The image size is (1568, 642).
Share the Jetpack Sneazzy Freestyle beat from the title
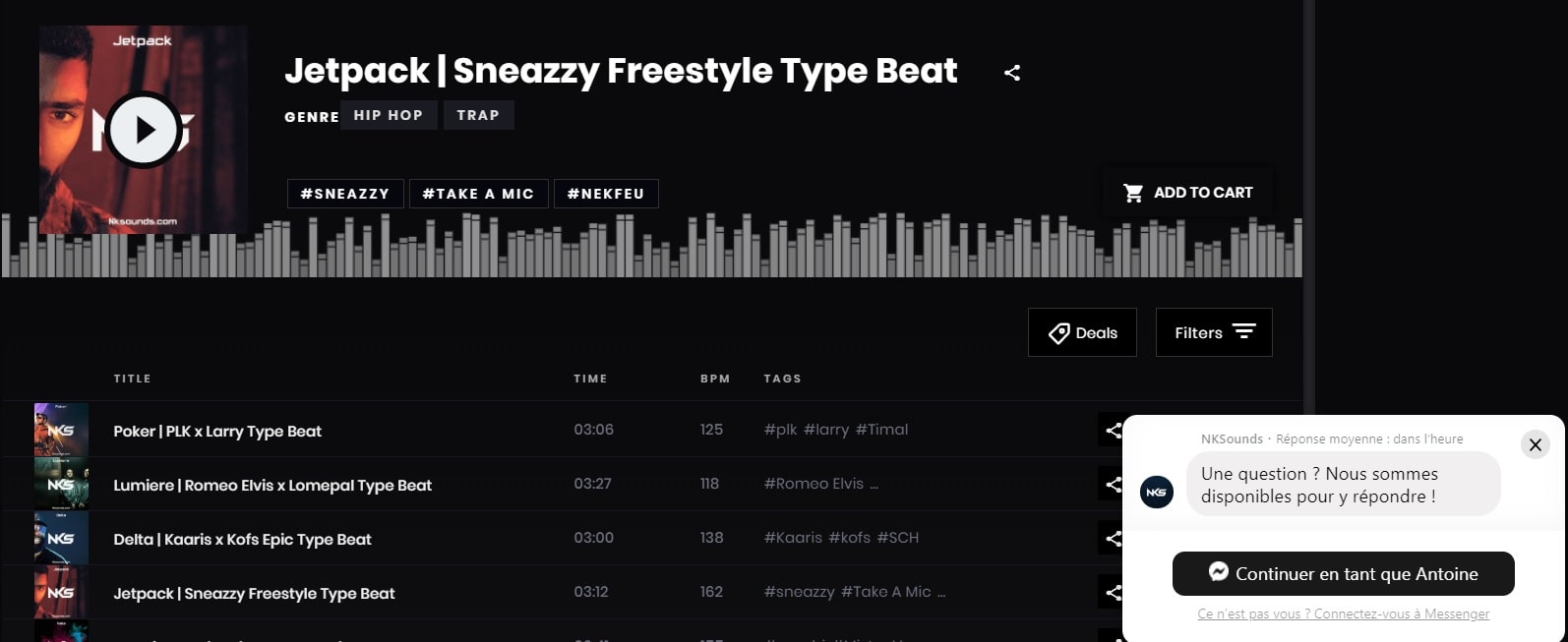tap(1012, 73)
